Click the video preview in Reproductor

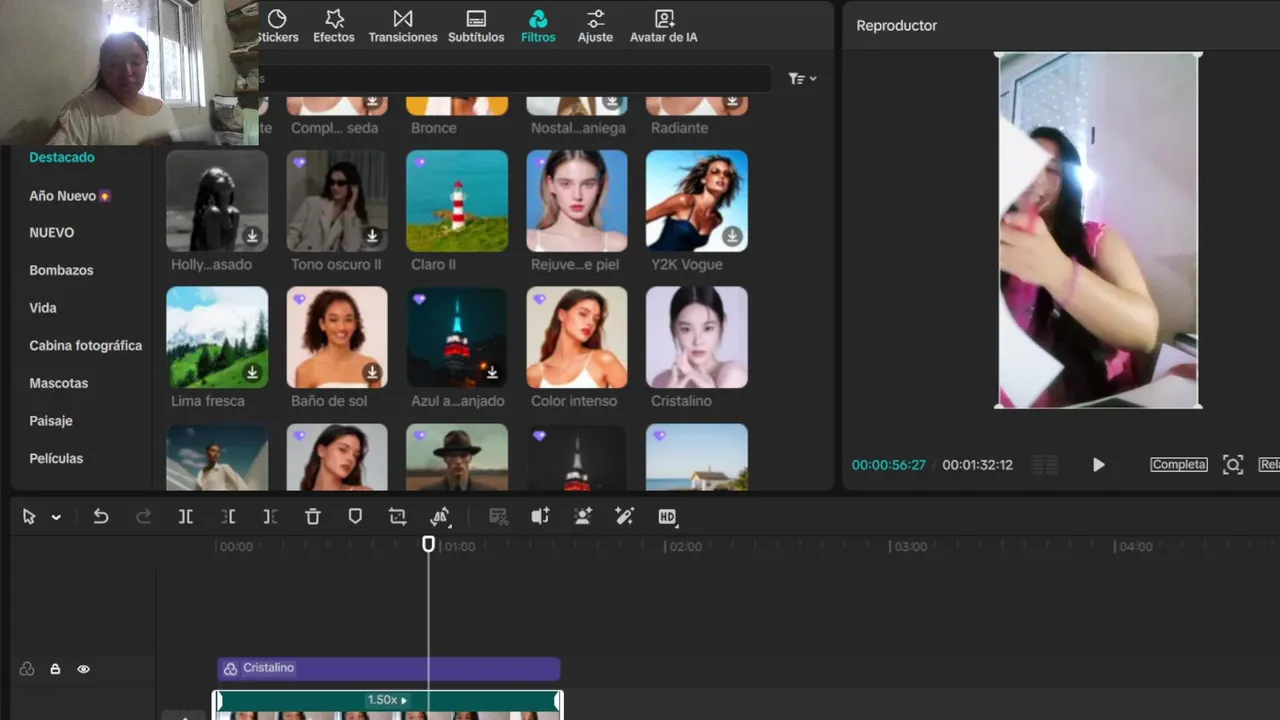click(x=1098, y=231)
